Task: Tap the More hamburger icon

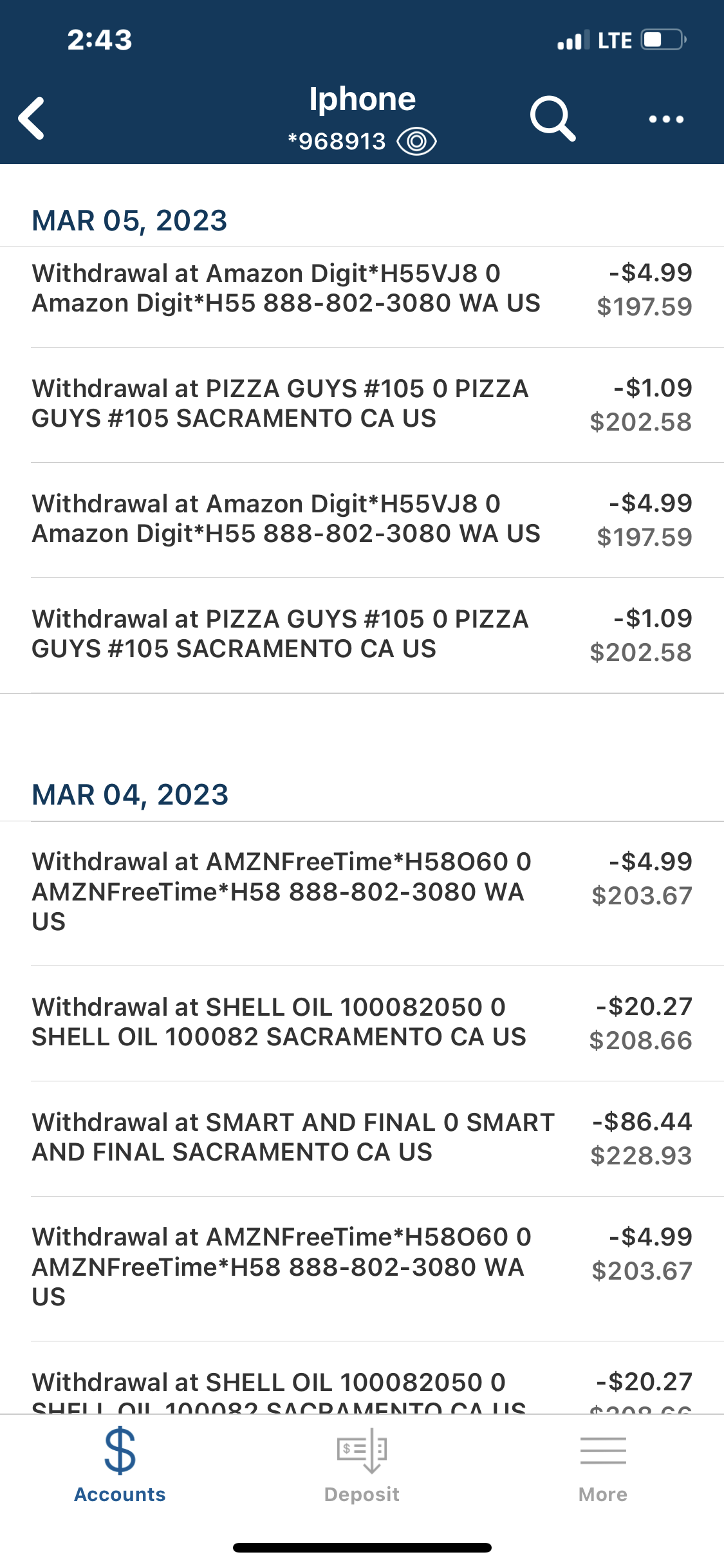Action: [x=603, y=1451]
